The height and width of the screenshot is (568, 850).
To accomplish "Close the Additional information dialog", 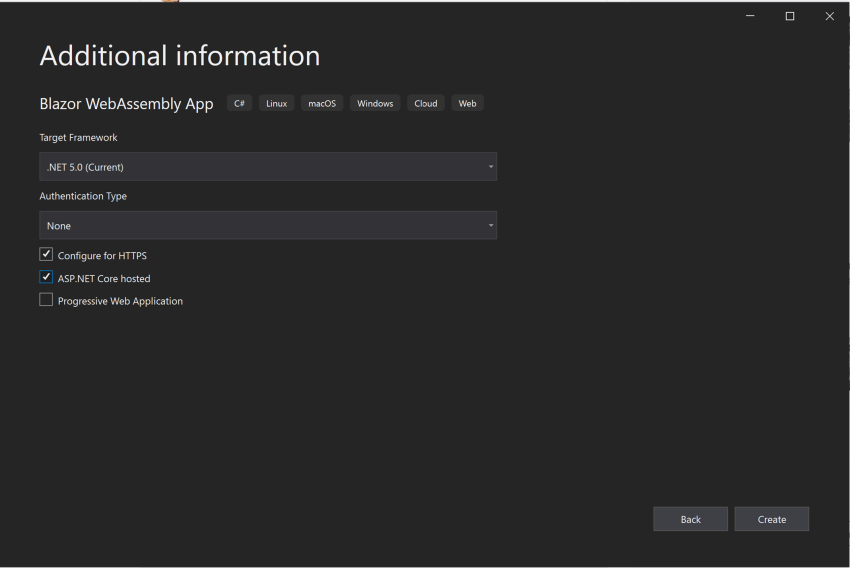I will pos(829,16).
